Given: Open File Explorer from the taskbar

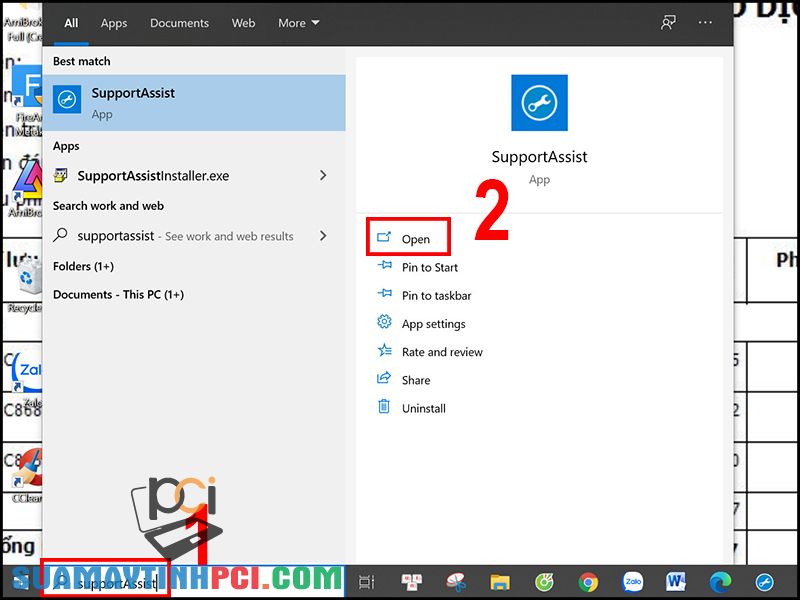Looking at the screenshot, I should 500,582.
